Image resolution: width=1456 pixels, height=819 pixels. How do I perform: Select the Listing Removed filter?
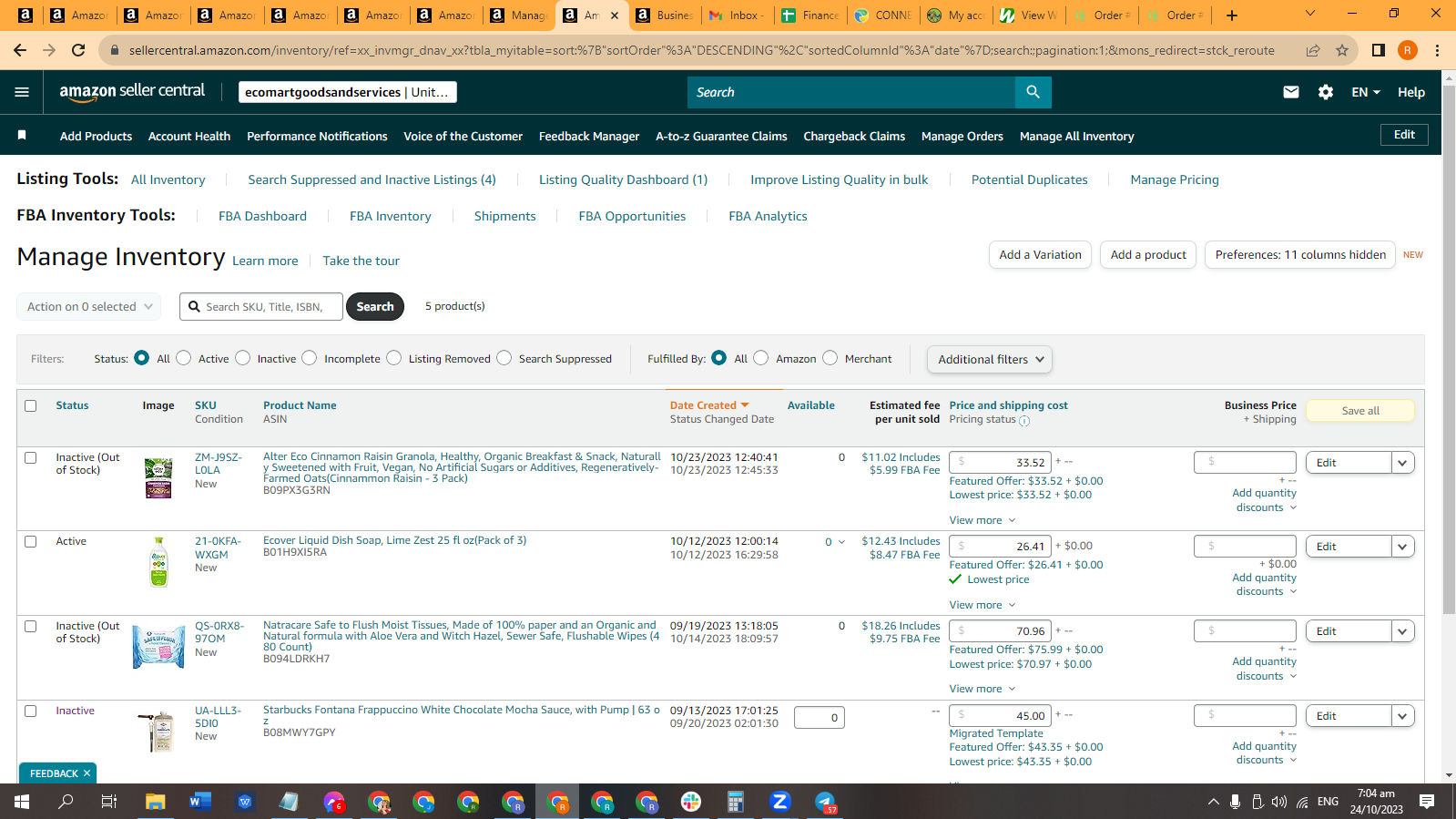pos(394,358)
